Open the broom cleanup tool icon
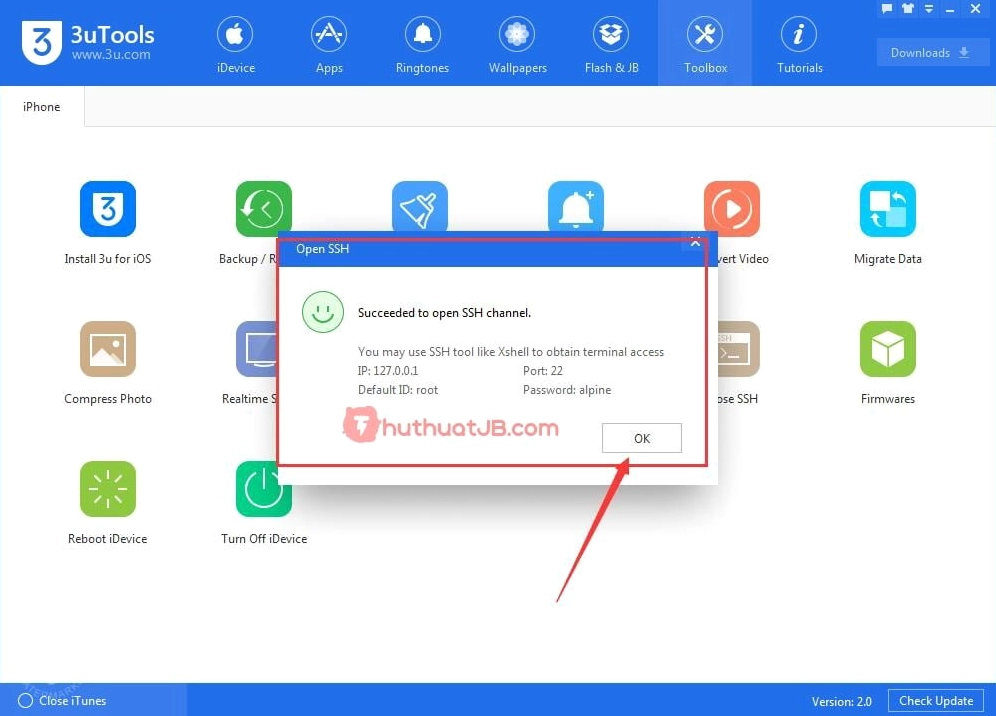The width and height of the screenshot is (996, 716). tap(419, 206)
